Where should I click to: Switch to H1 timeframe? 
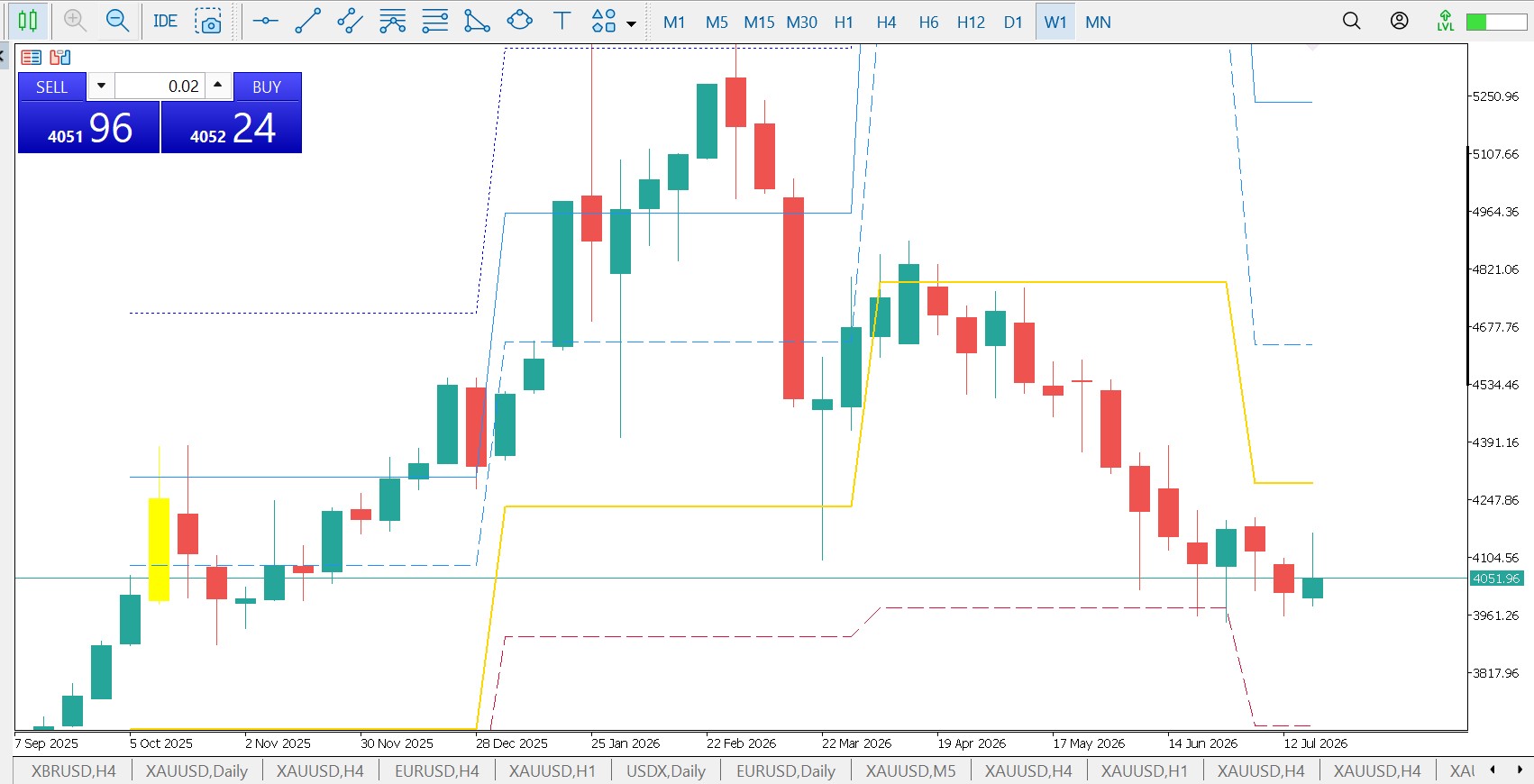click(x=844, y=23)
